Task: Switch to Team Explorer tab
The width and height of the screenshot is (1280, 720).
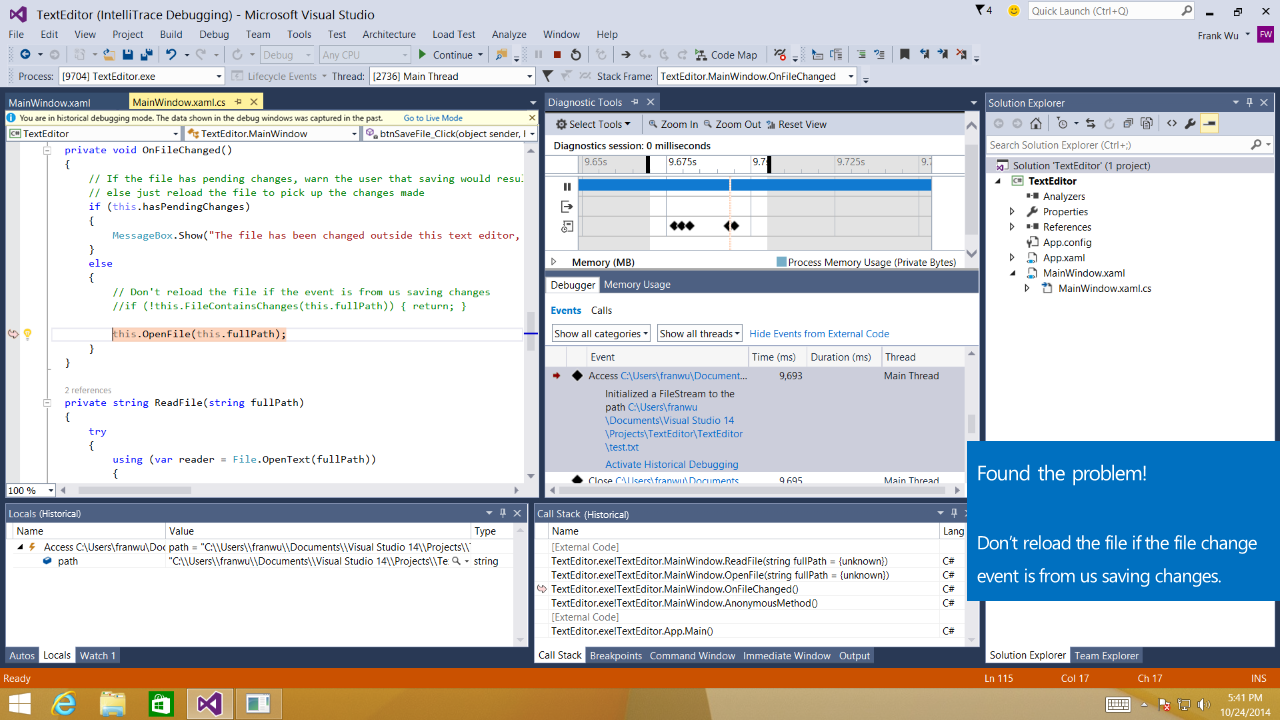Action: click(1106, 656)
